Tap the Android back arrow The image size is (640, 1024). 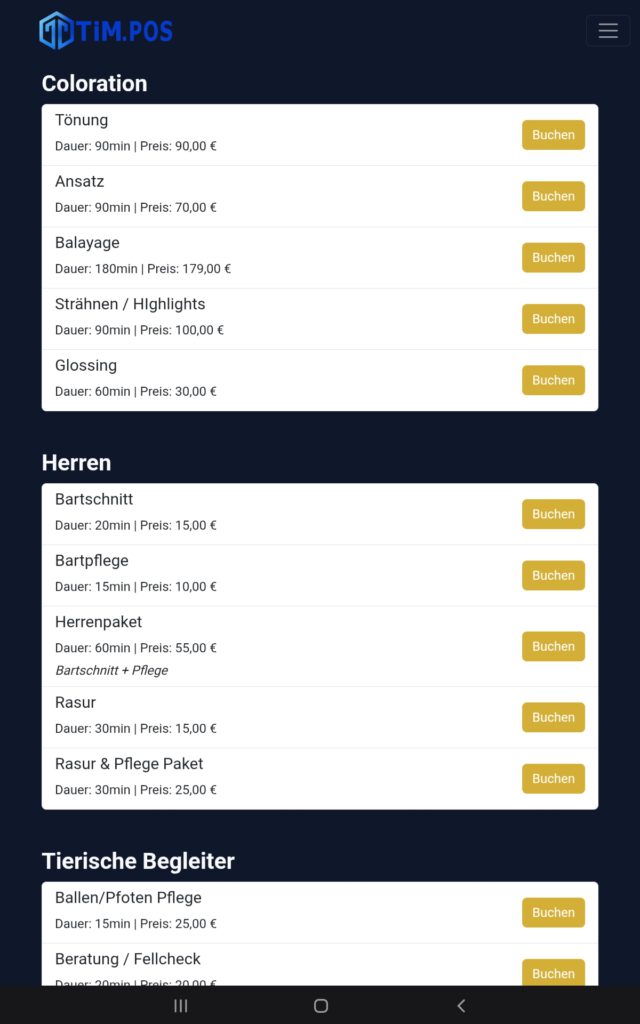(460, 1006)
